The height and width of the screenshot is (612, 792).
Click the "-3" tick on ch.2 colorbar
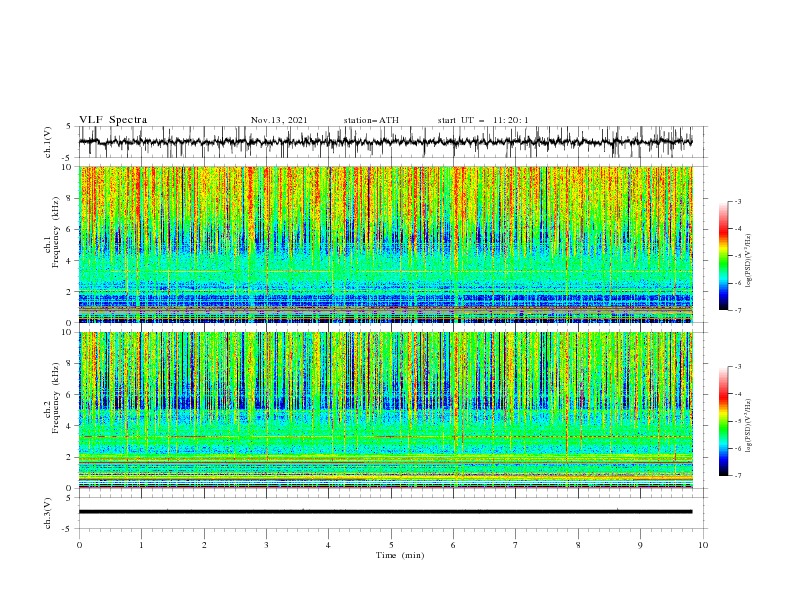pyautogui.click(x=738, y=367)
